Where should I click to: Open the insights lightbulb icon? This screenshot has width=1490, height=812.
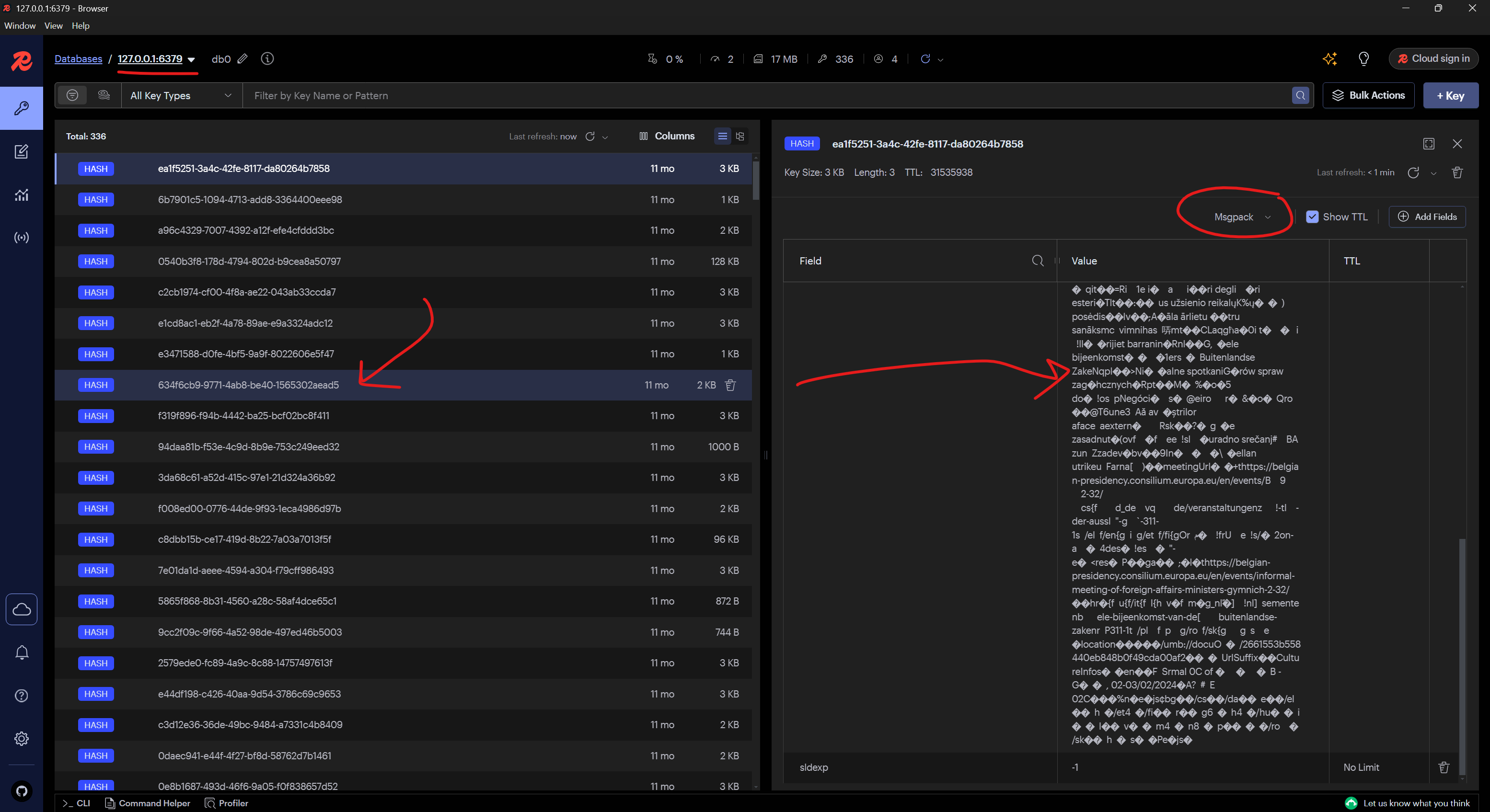[x=1363, y=59]
